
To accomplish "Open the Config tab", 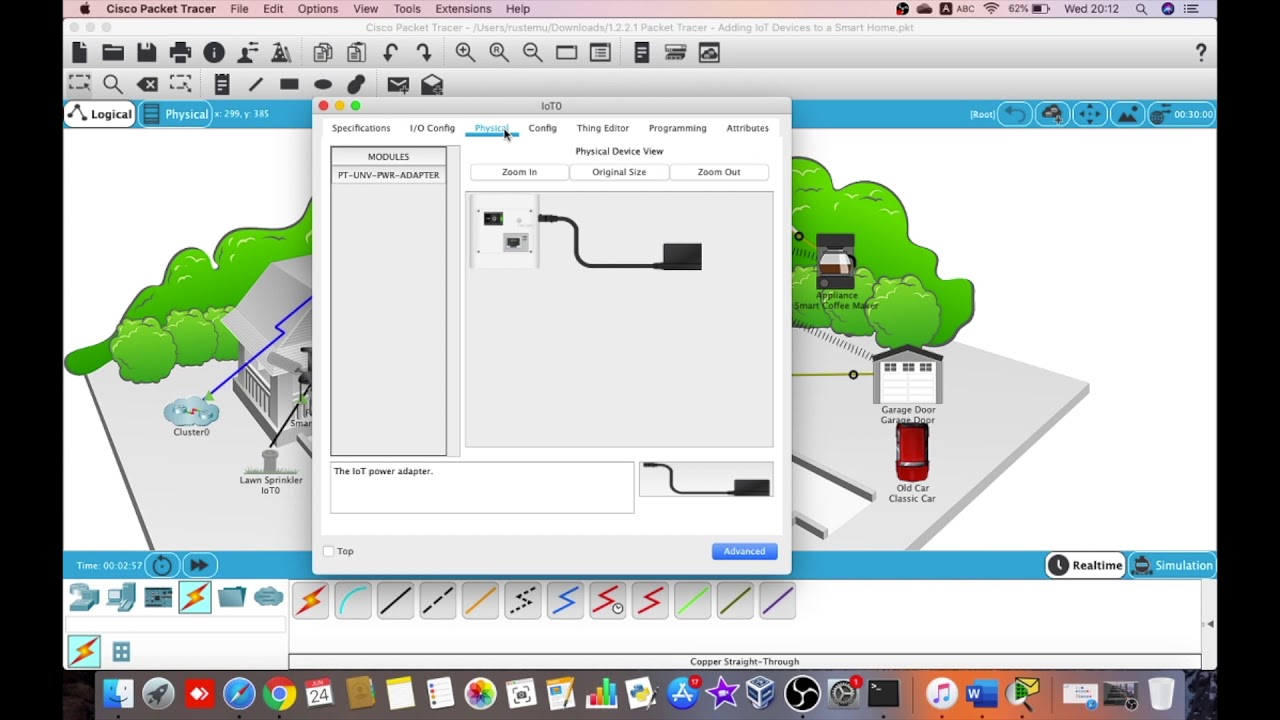I will point(542,128).
